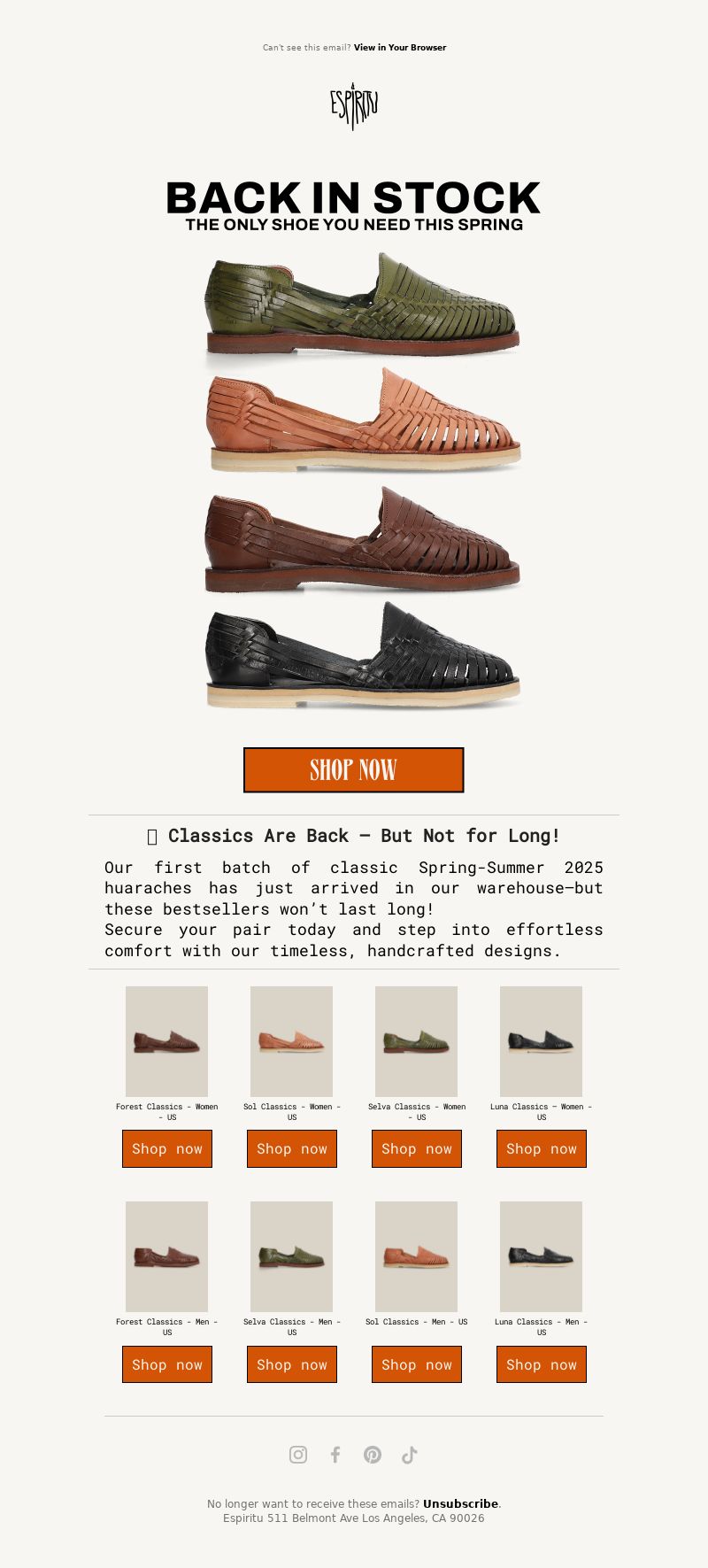Open the Luna Classics Men thumbnail
This screenshot has width=708, height=1568.
541,1256
